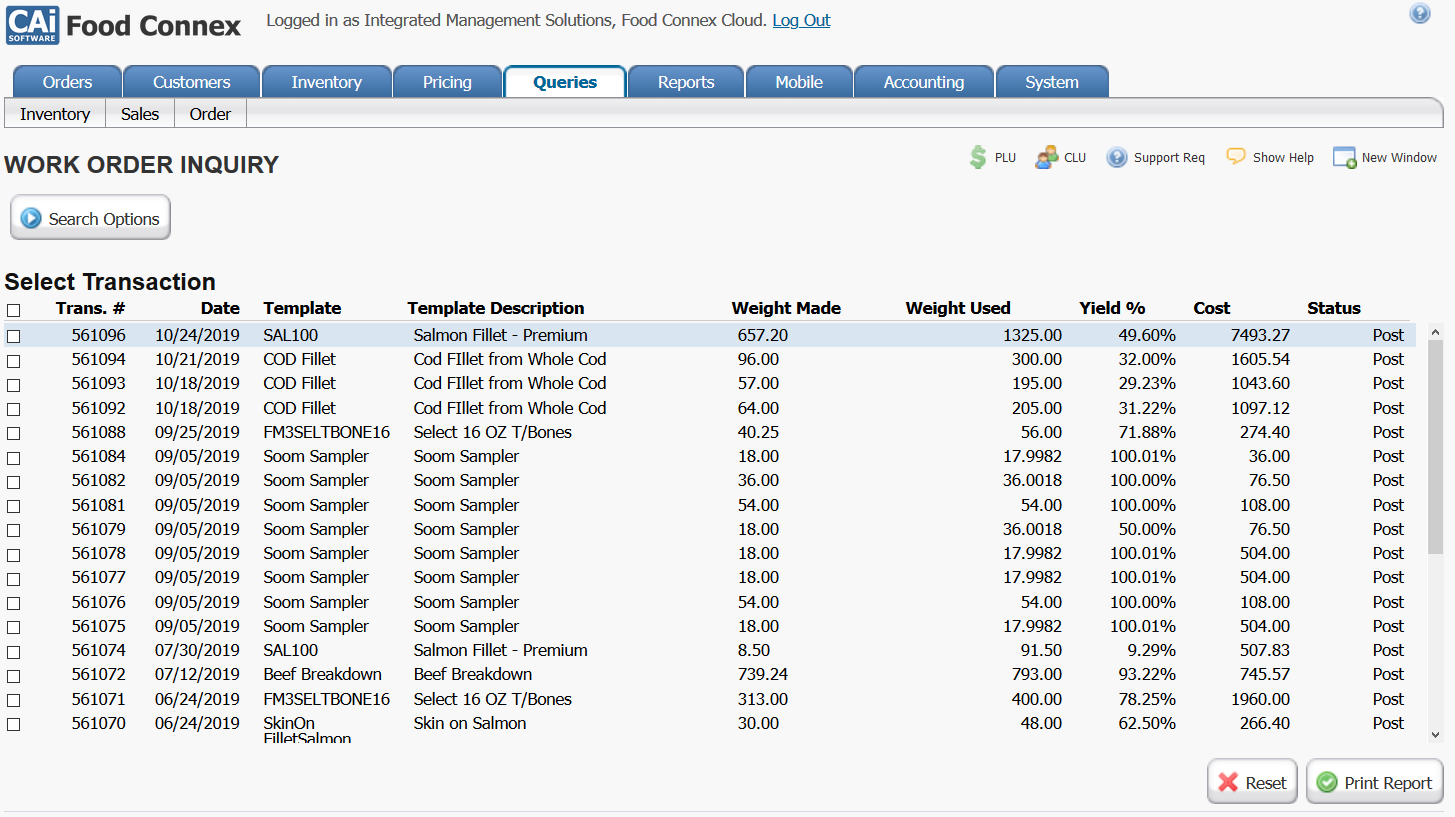
Task: Open the System tab
Action: coord(1052,82)
